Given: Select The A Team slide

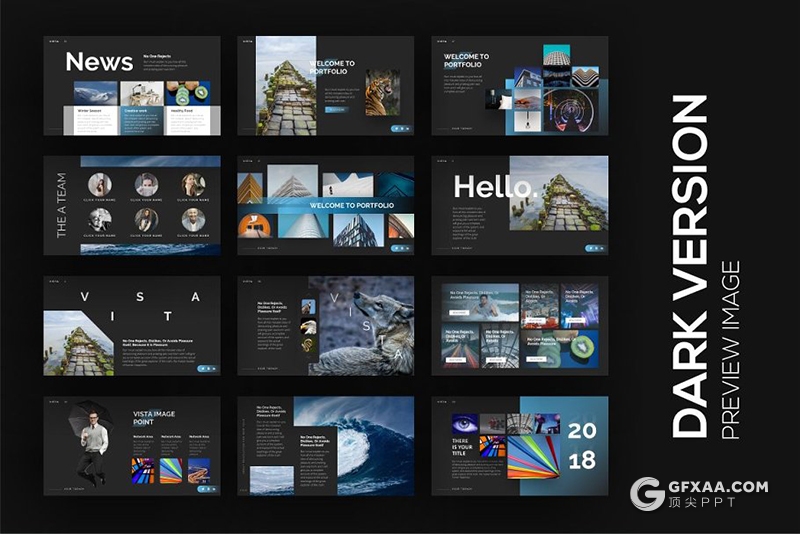Looking at the screenshot, I should click(132, 206).
